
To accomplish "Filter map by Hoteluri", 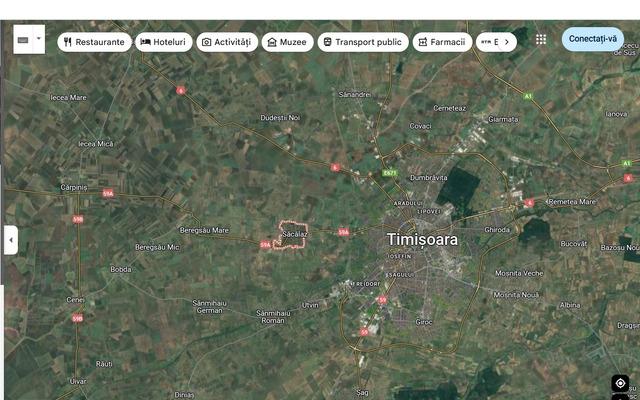I will pos(164,42).
